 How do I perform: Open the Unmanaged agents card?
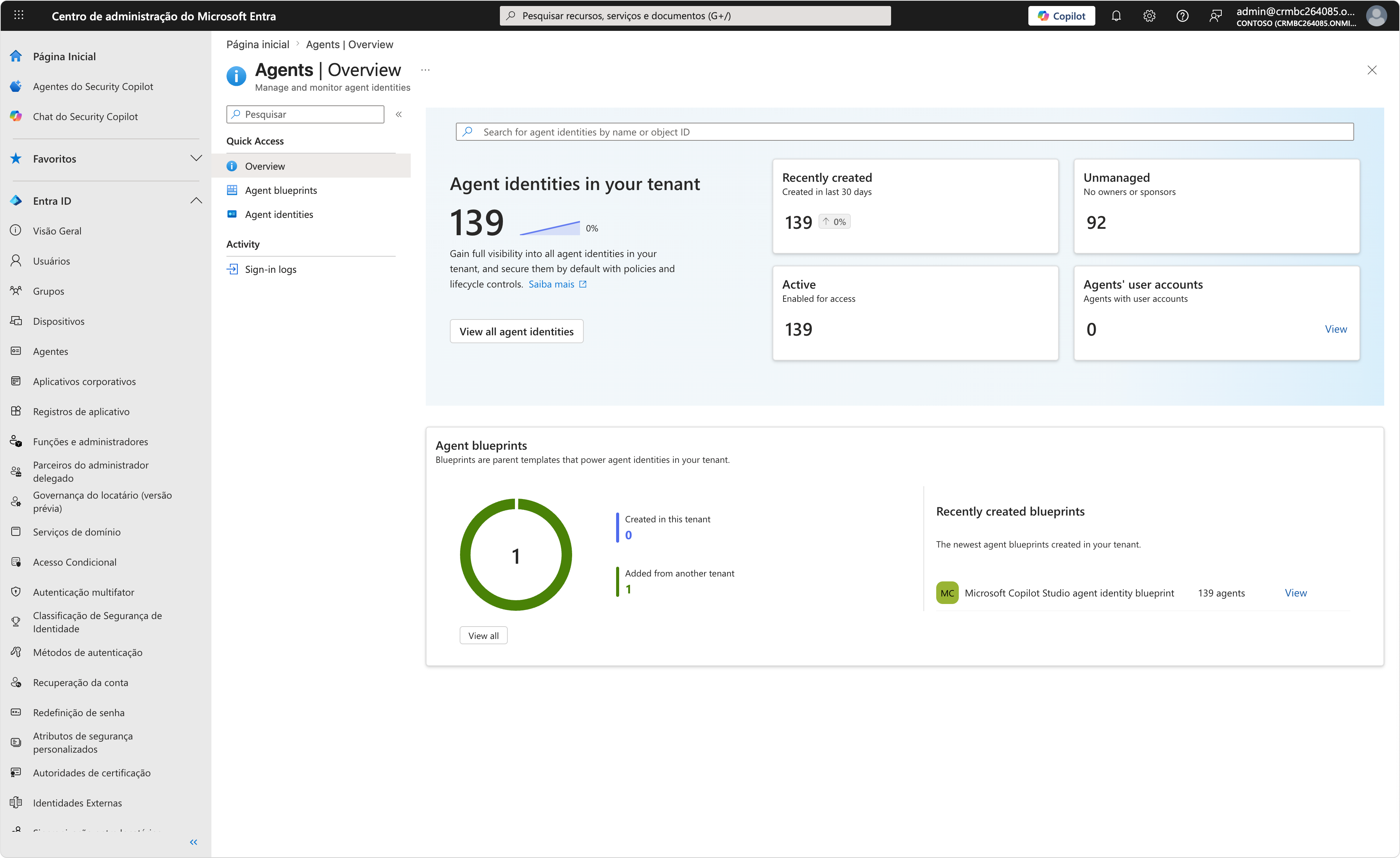pos(1216,206)
